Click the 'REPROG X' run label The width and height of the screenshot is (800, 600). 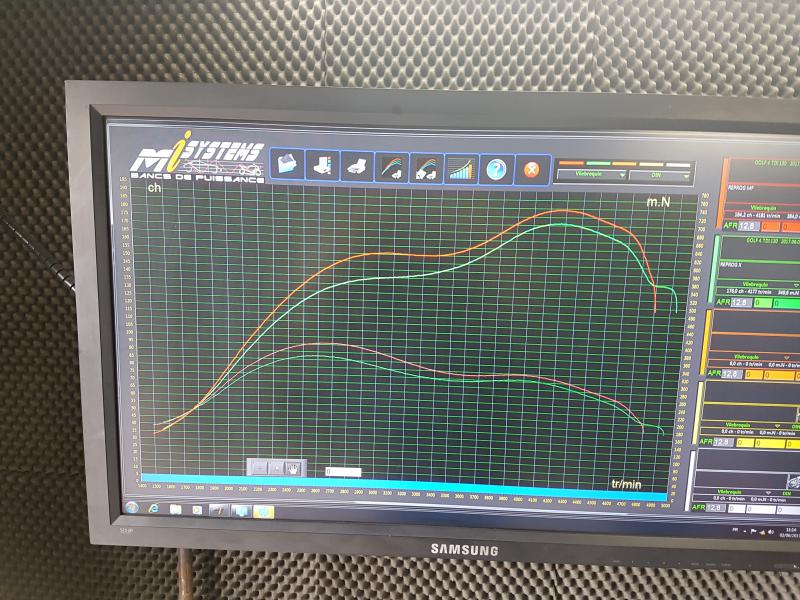point(731,265)
